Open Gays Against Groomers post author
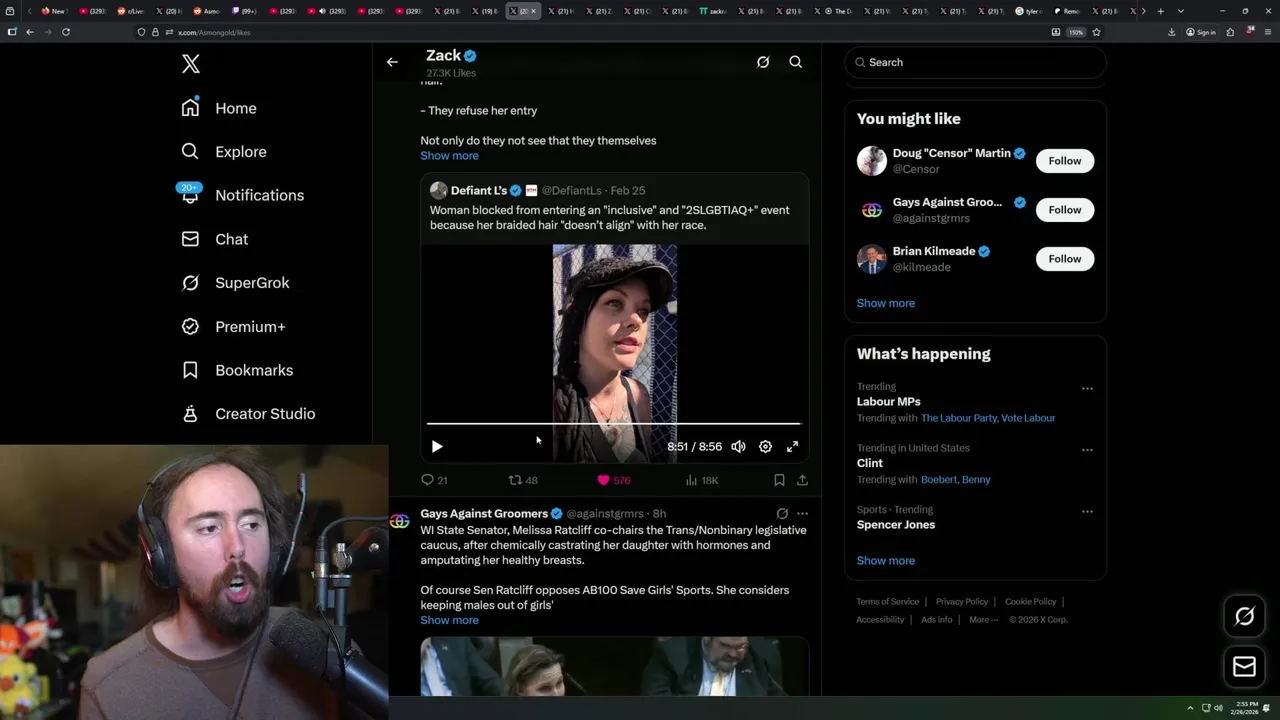This screenshot has width=1280, height=720. click(x=484, y=514)
